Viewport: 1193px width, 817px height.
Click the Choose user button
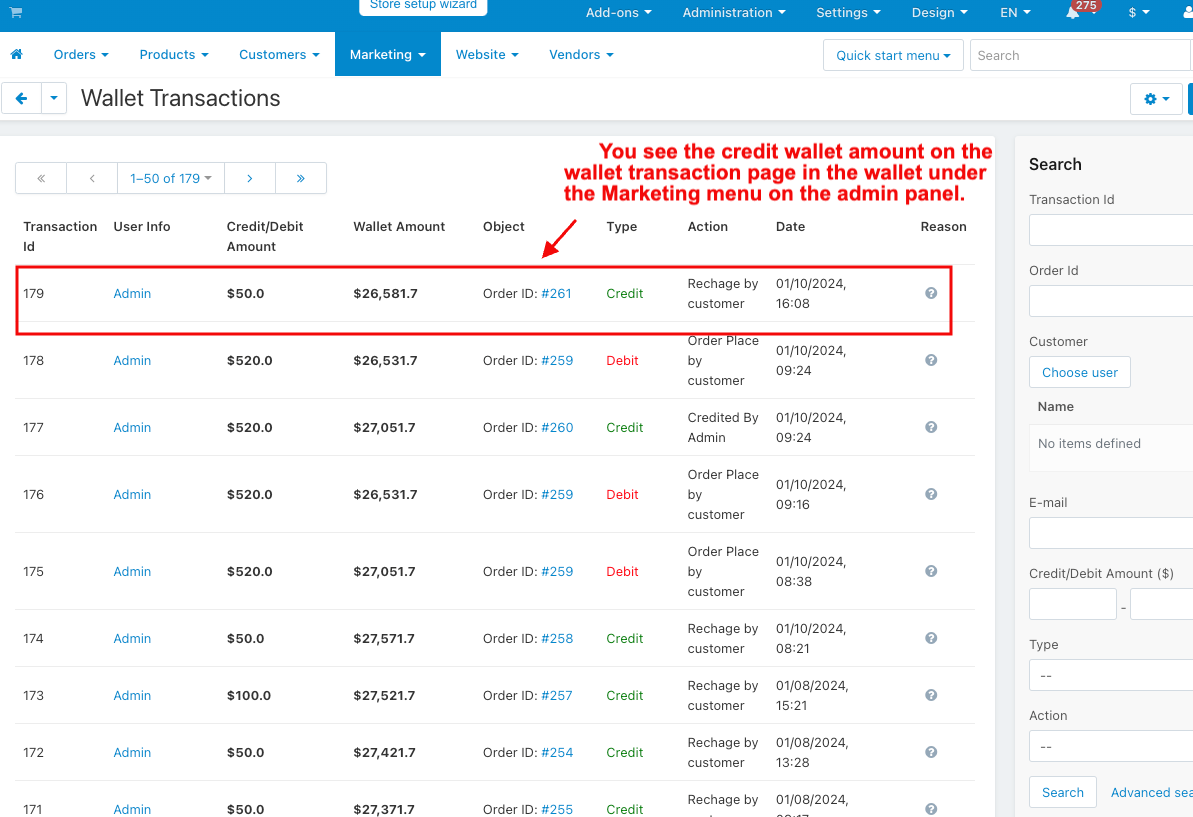(x=1079, y=372)
